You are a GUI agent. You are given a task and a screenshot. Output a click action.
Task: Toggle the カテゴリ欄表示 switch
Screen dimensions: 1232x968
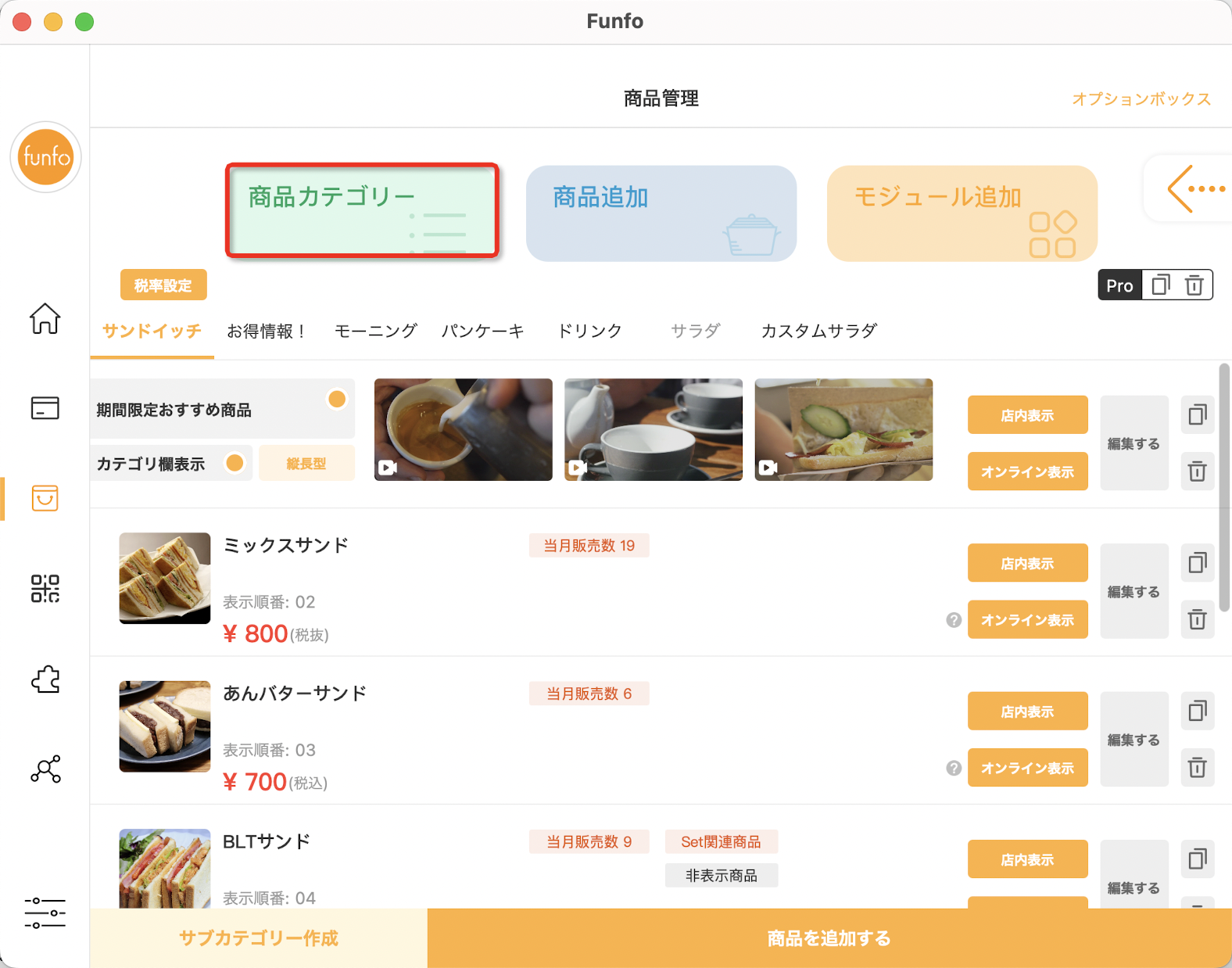point(235,463)
